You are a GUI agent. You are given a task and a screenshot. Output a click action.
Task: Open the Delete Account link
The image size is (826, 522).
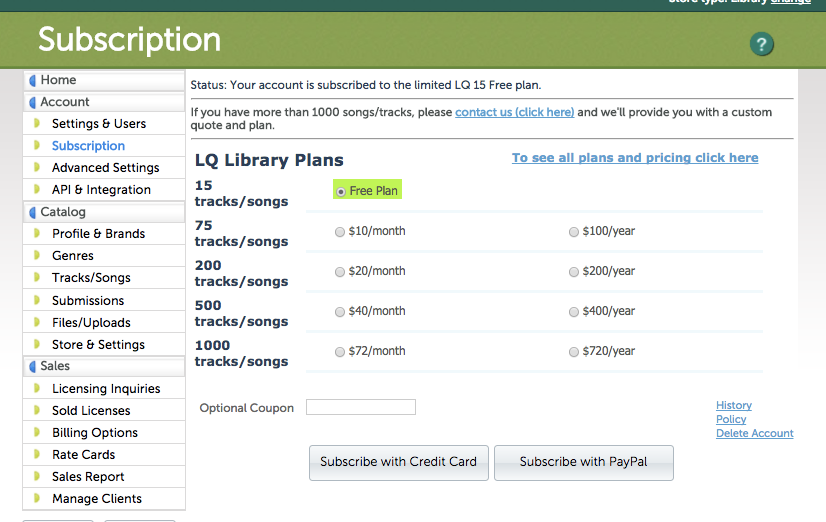(754, 434)
